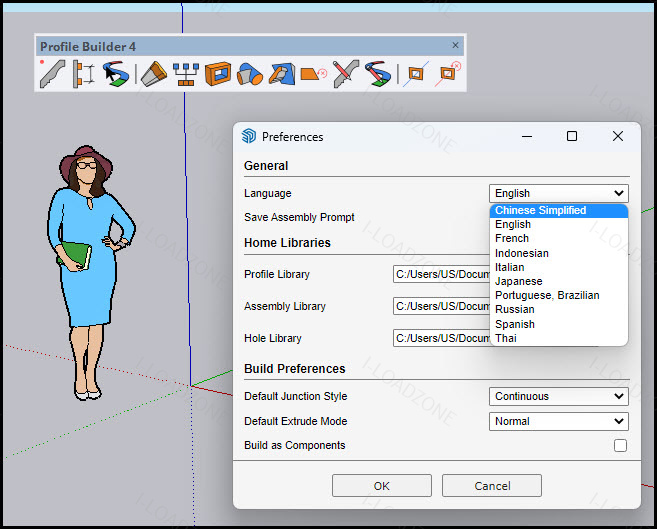657x529 pixels.
Task: Click the Assembly Library label
Action: [285, 306]
